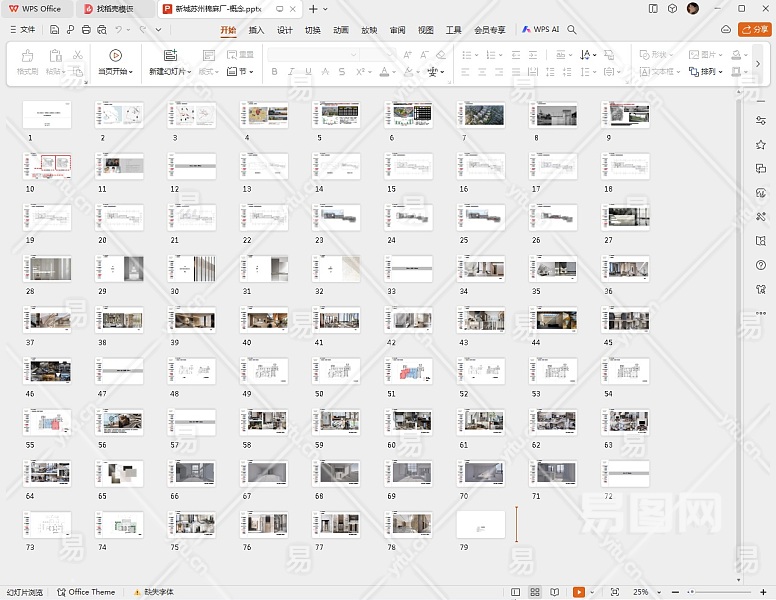Click the zoom out minus button
Viewport: 776px width, 600px height.
(676, 592)
